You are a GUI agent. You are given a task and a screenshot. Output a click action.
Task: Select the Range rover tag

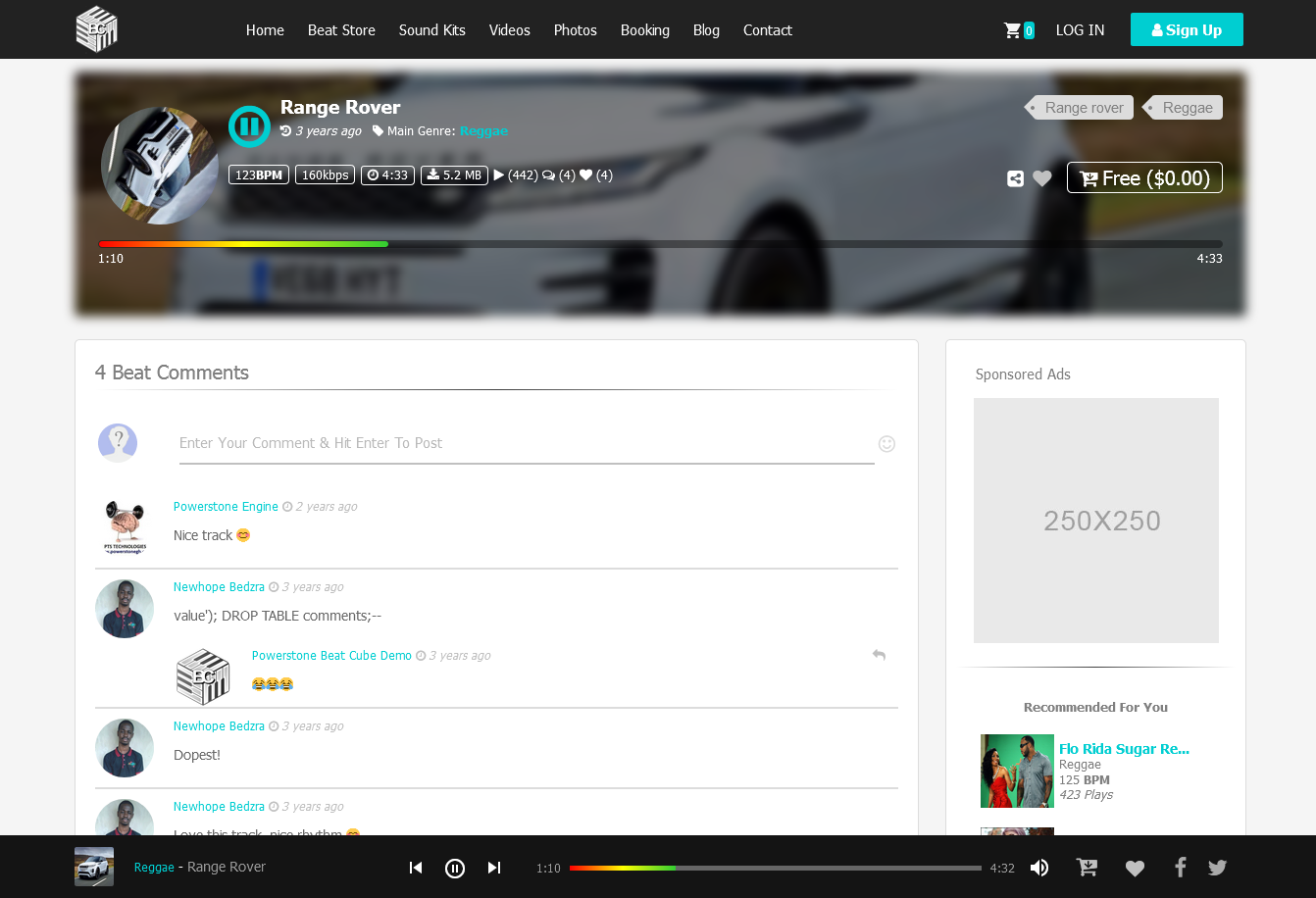click(x=1080, y=108)
